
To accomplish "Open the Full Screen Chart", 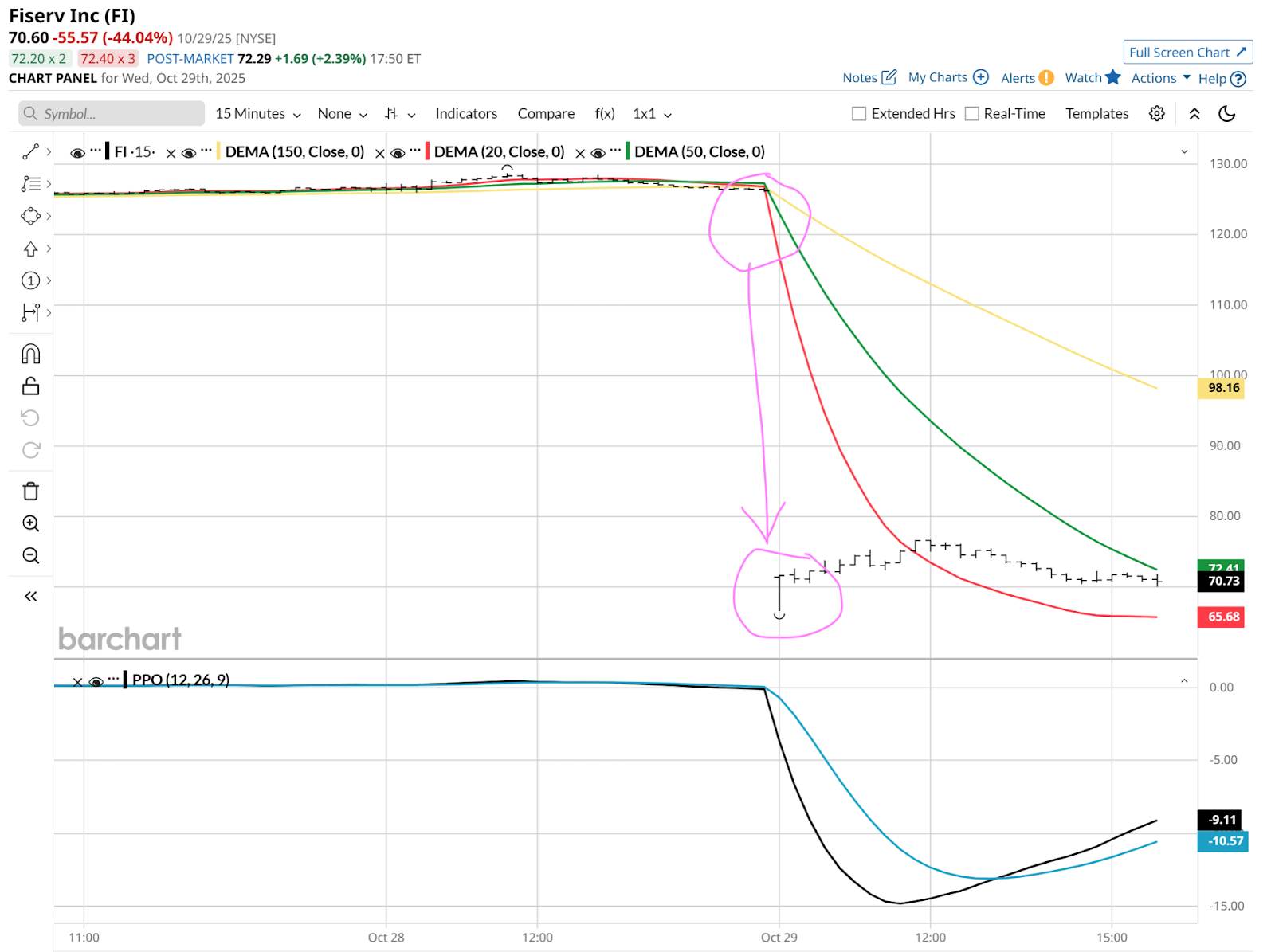I will coord(1188,52).
